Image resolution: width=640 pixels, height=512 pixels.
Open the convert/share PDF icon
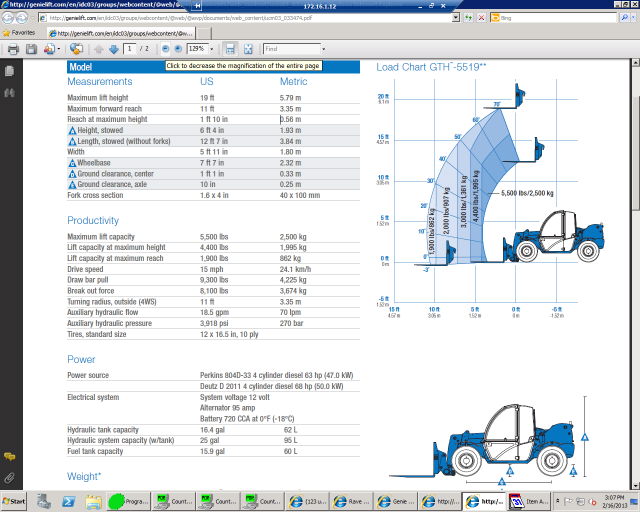click(49, 49)
